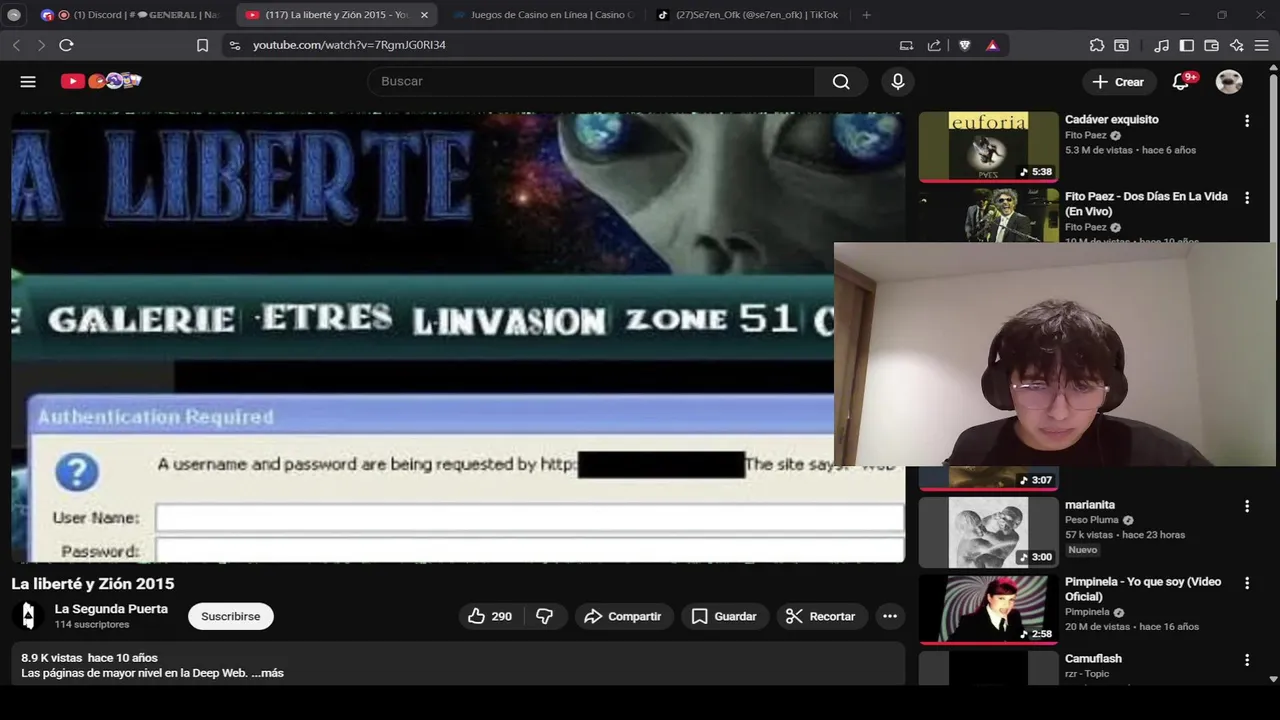Go to YouTube home via the logo
The width and height of the screenshot is (1280, 720).
[x=101, y=81]
